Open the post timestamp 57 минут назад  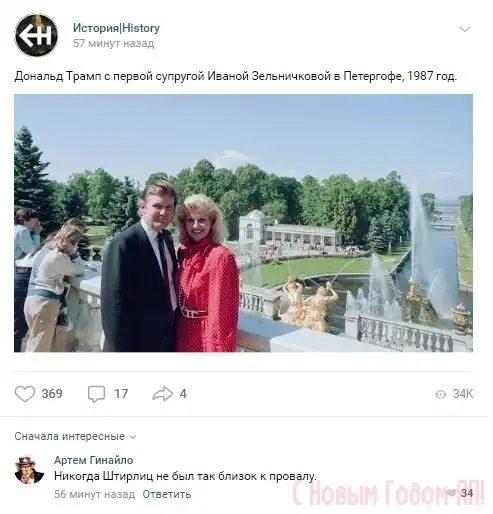[113, 43]
